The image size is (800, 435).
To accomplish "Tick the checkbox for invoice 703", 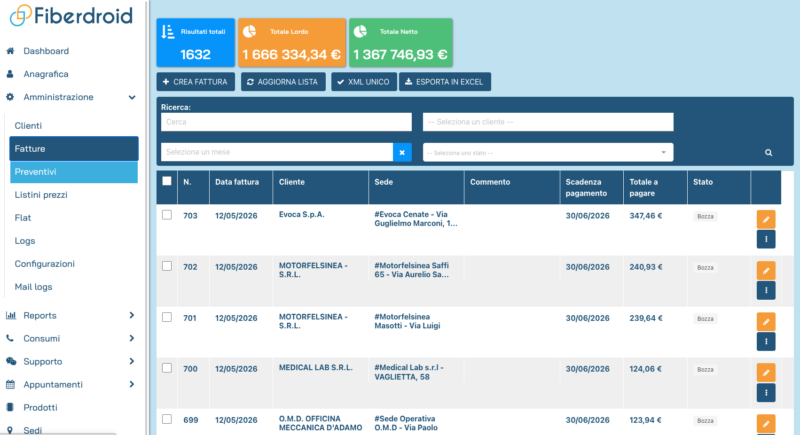I will [x=167, y=215].
